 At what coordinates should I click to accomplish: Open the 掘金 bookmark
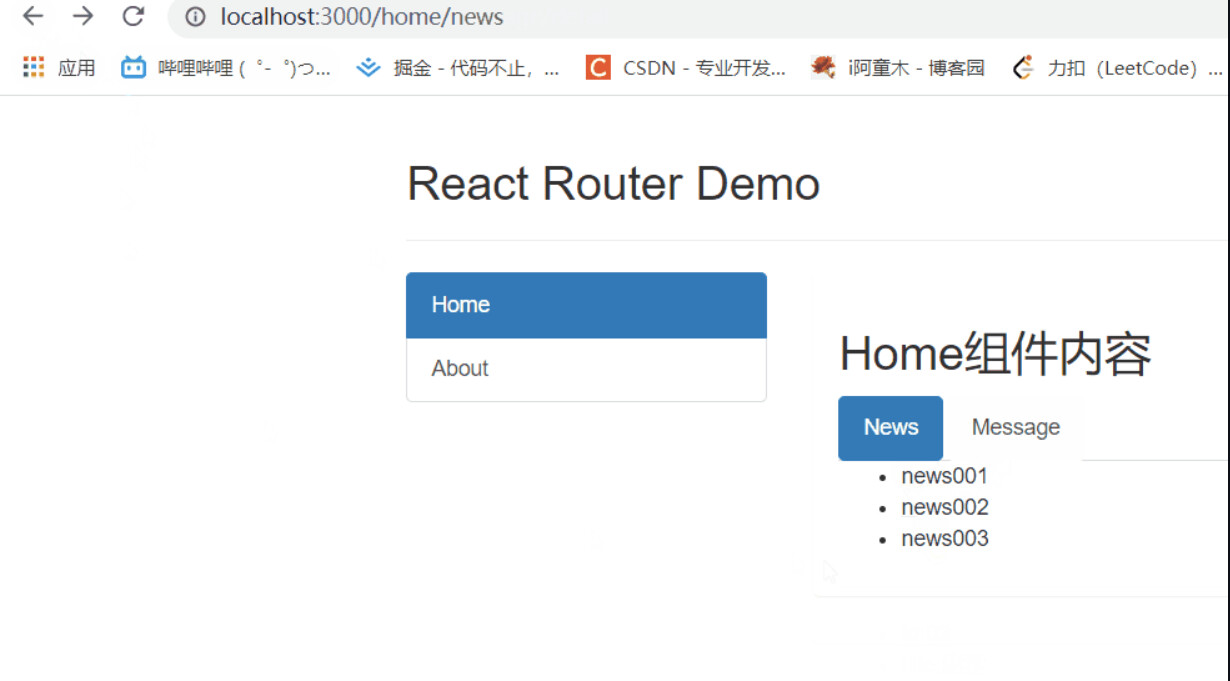click(x=459, y=68)
